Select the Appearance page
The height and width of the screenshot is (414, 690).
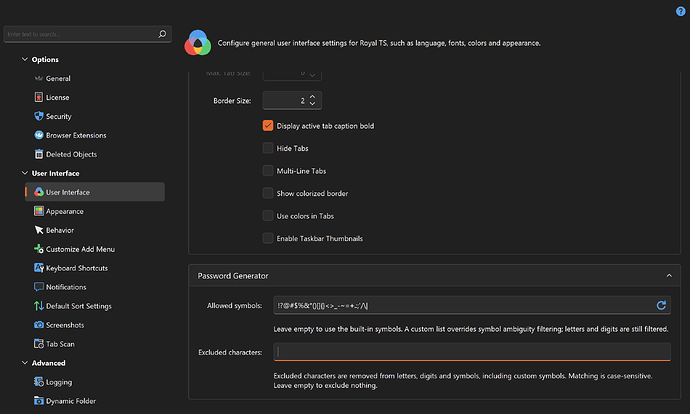[x=65, y=211]
